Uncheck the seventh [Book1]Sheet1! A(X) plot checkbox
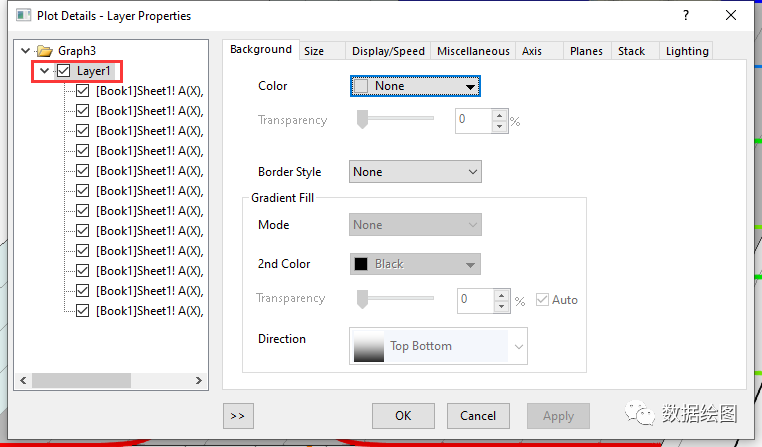The image size is (762, 447). click(x=83, y=210)
